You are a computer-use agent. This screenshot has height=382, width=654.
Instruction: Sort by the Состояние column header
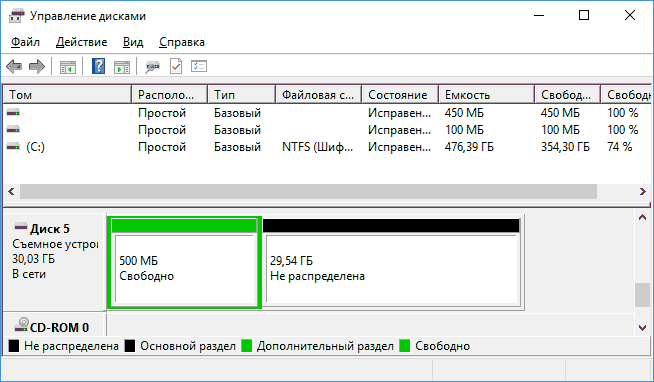coord(400,95)
